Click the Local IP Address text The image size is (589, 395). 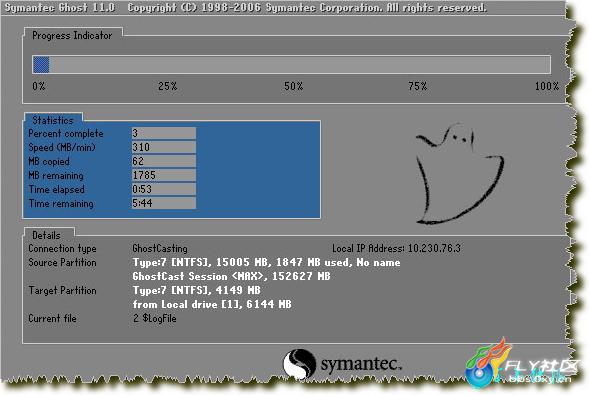tap(396, 248)
